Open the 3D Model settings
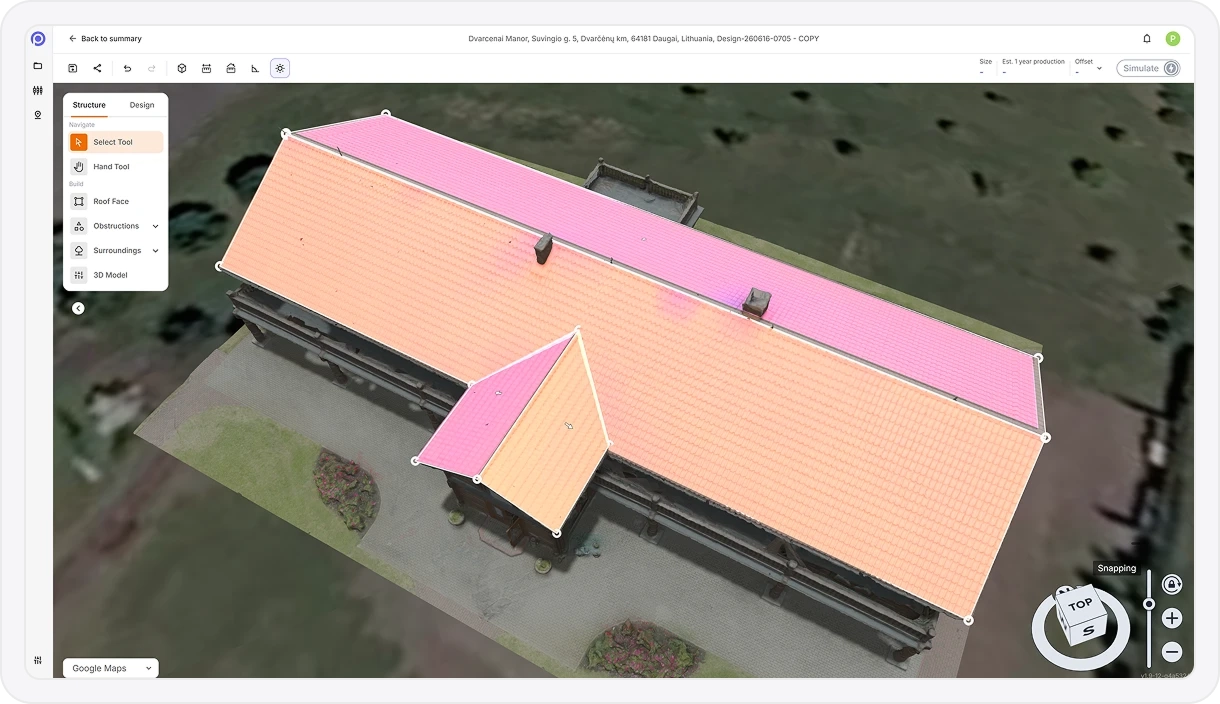This screenshot has width=1220, height=704. [x=116, y=275]
